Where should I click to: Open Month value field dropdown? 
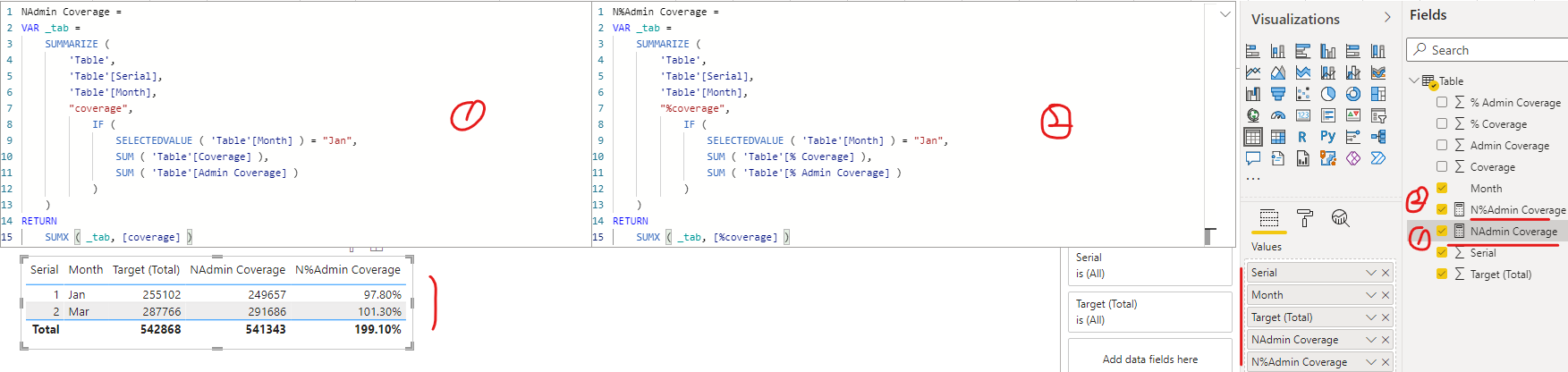[x=1370, y=295]
